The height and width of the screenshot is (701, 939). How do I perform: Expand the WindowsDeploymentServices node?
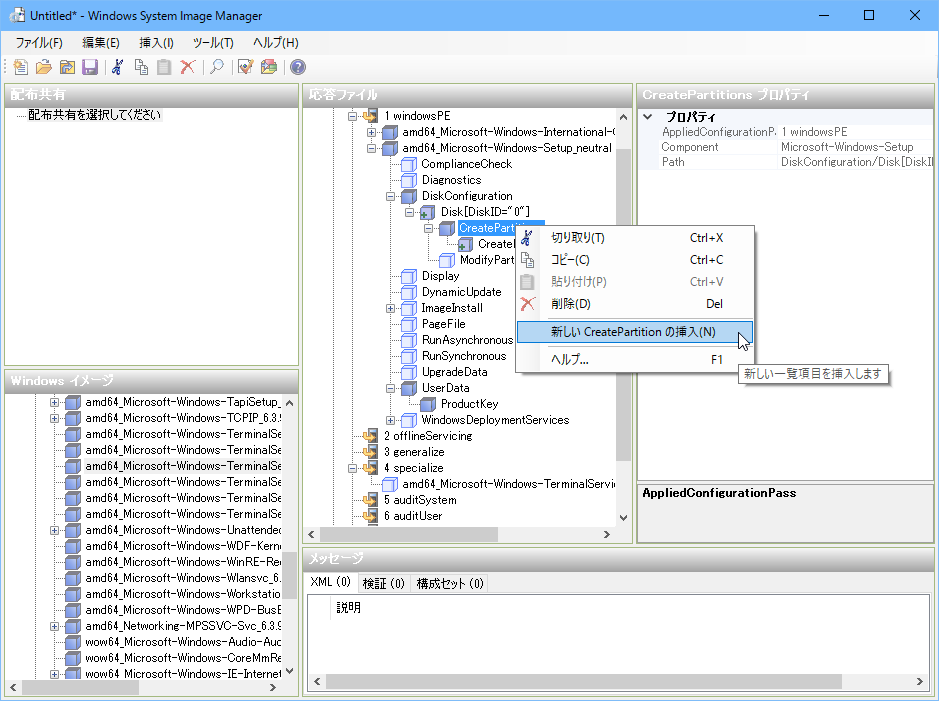pos(390,420)
